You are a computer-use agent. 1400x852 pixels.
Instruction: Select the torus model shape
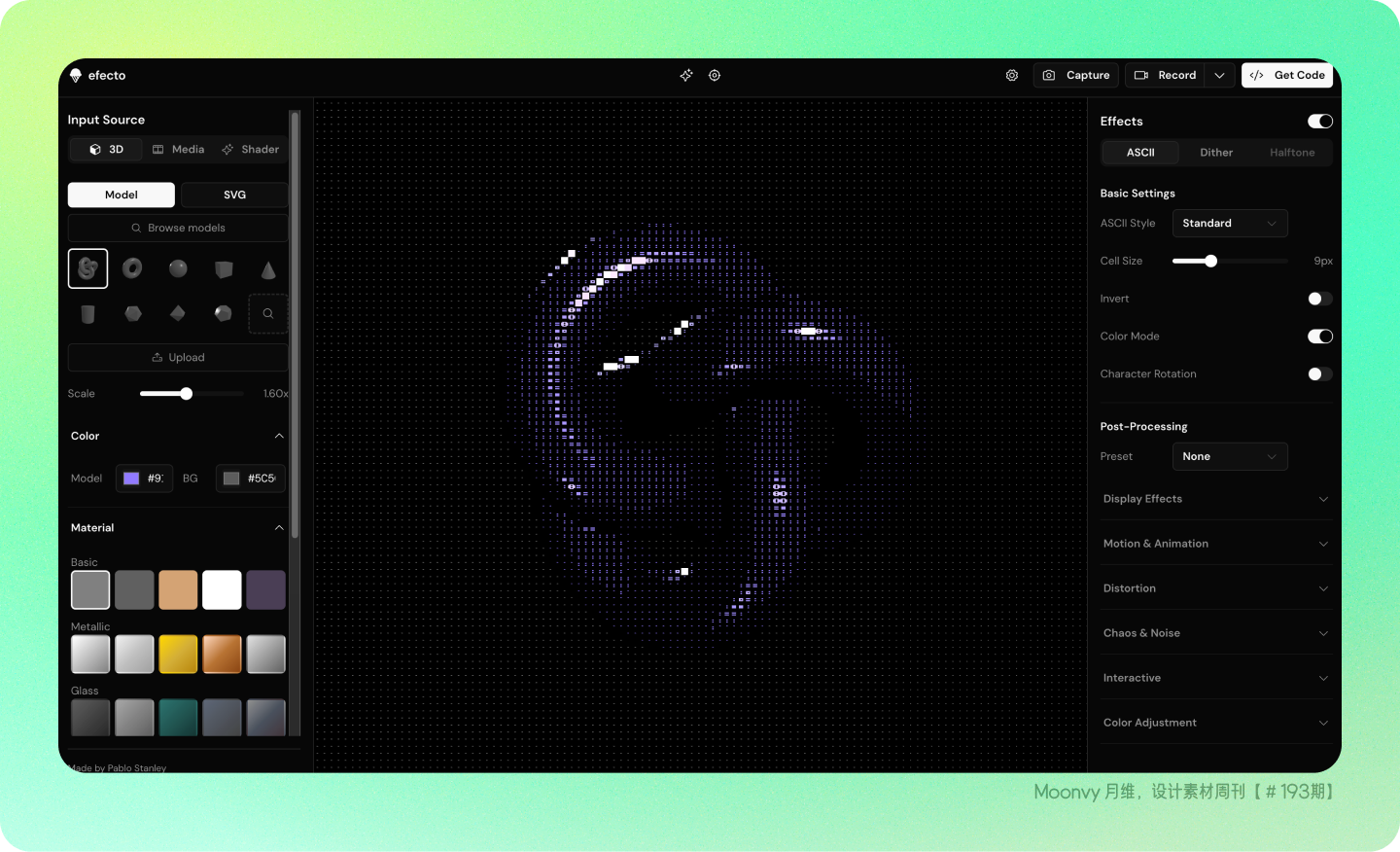coord(132,268)
